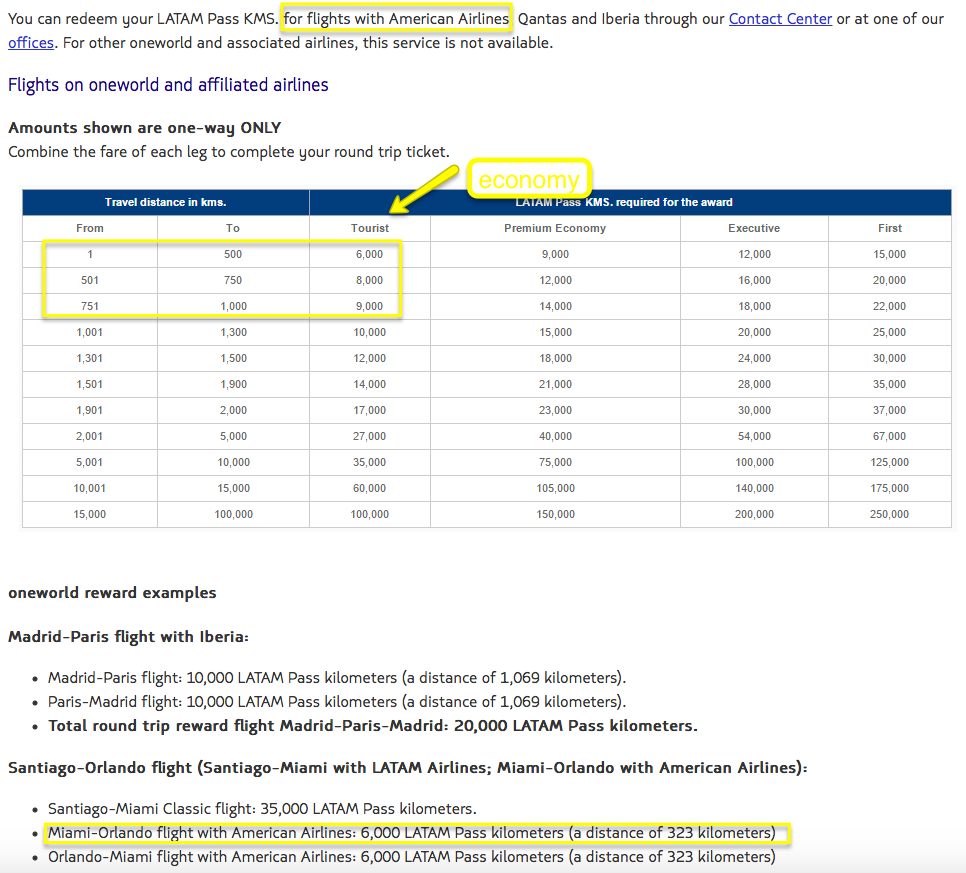Select 'Amounts shown are one-way ONLY' text
Screen dimensions: 966x873
144,128
